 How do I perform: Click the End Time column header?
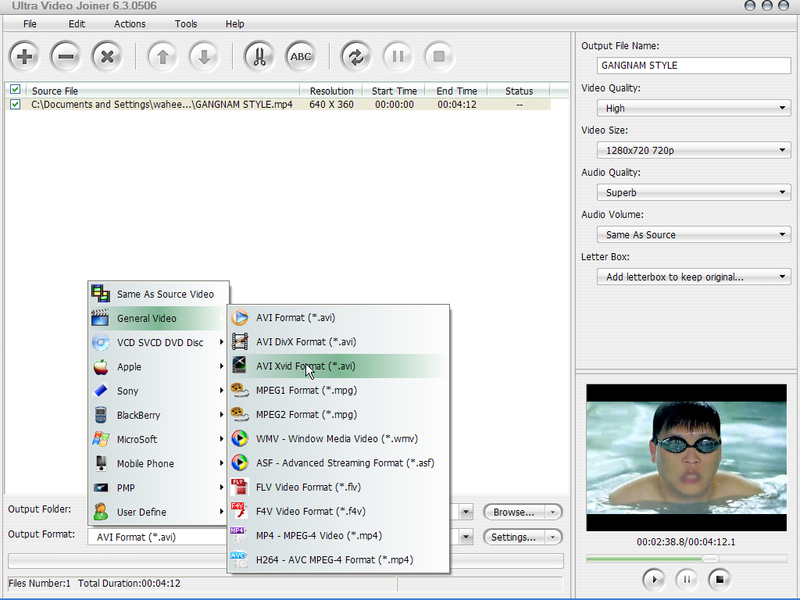pyautogui.click(x=457, y=91)
